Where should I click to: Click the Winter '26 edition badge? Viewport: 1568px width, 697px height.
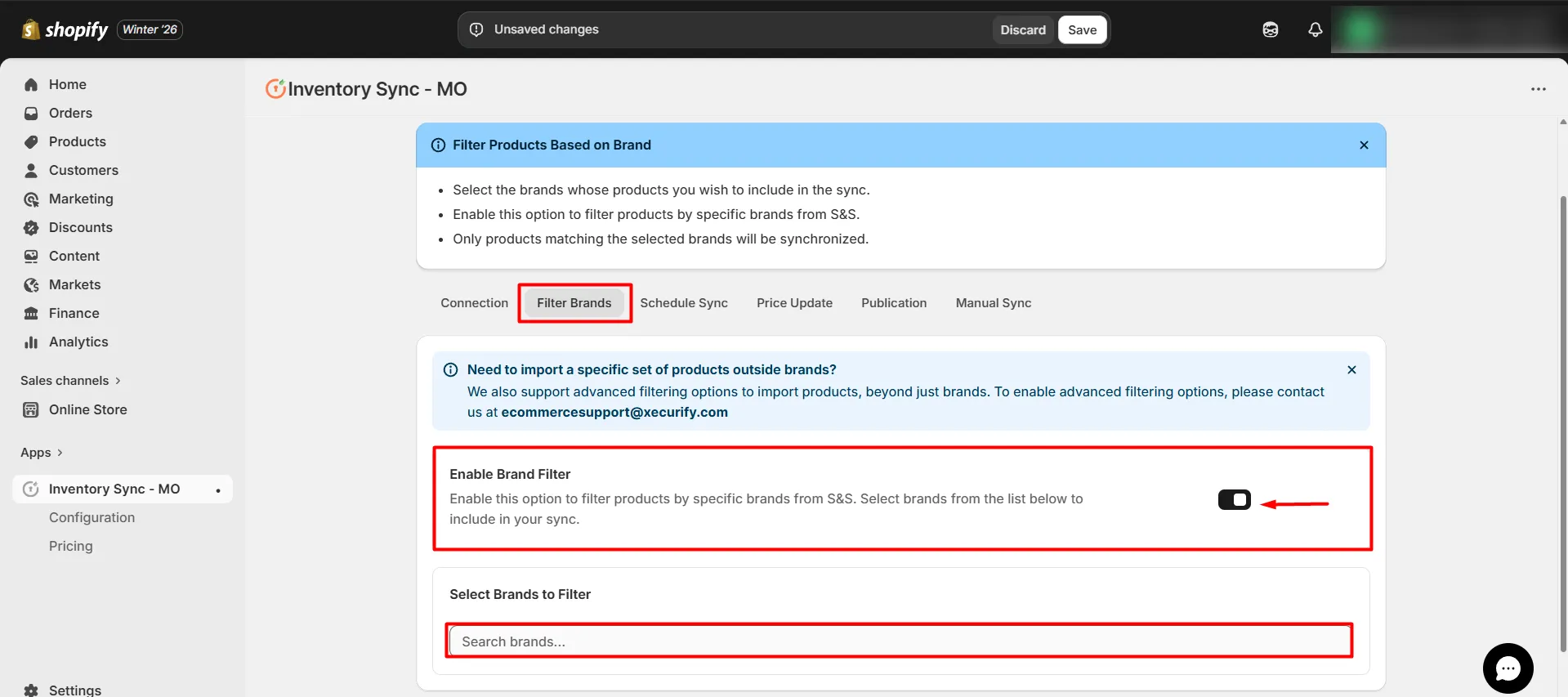point(150,29)
